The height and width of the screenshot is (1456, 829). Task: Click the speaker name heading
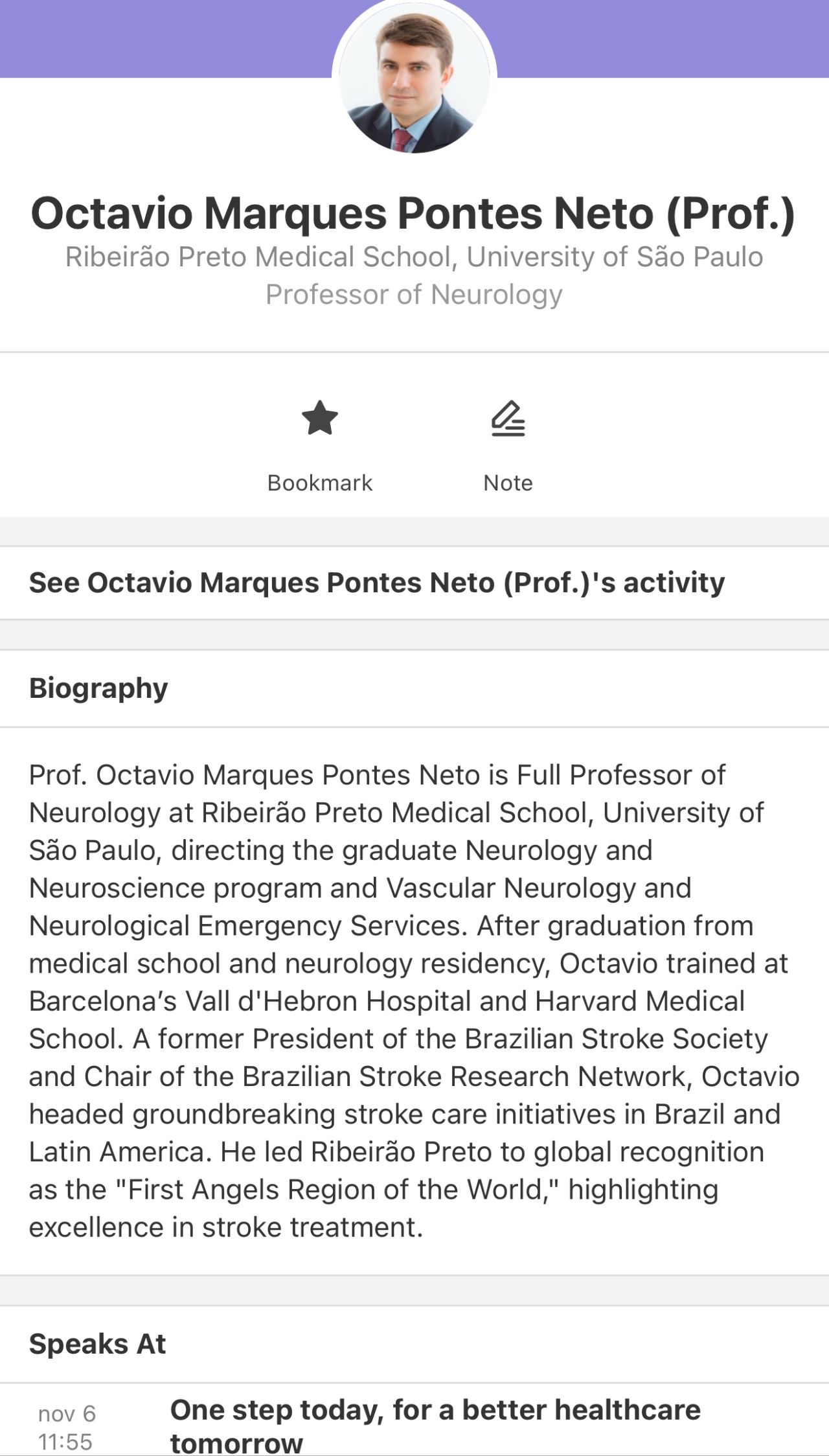413,213
